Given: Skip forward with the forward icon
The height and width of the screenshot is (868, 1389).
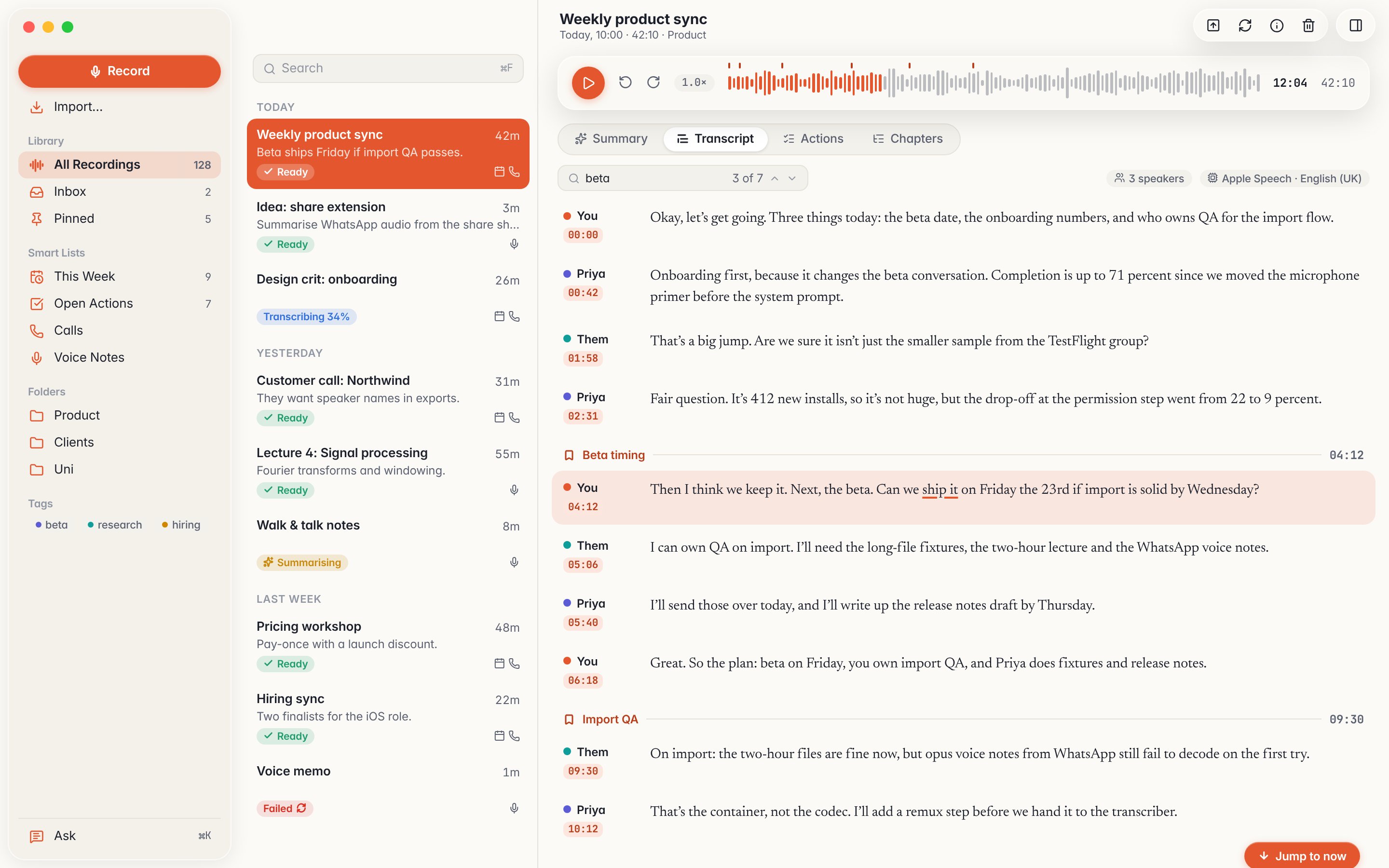Looking at the screenshot, I should (653, 82).
